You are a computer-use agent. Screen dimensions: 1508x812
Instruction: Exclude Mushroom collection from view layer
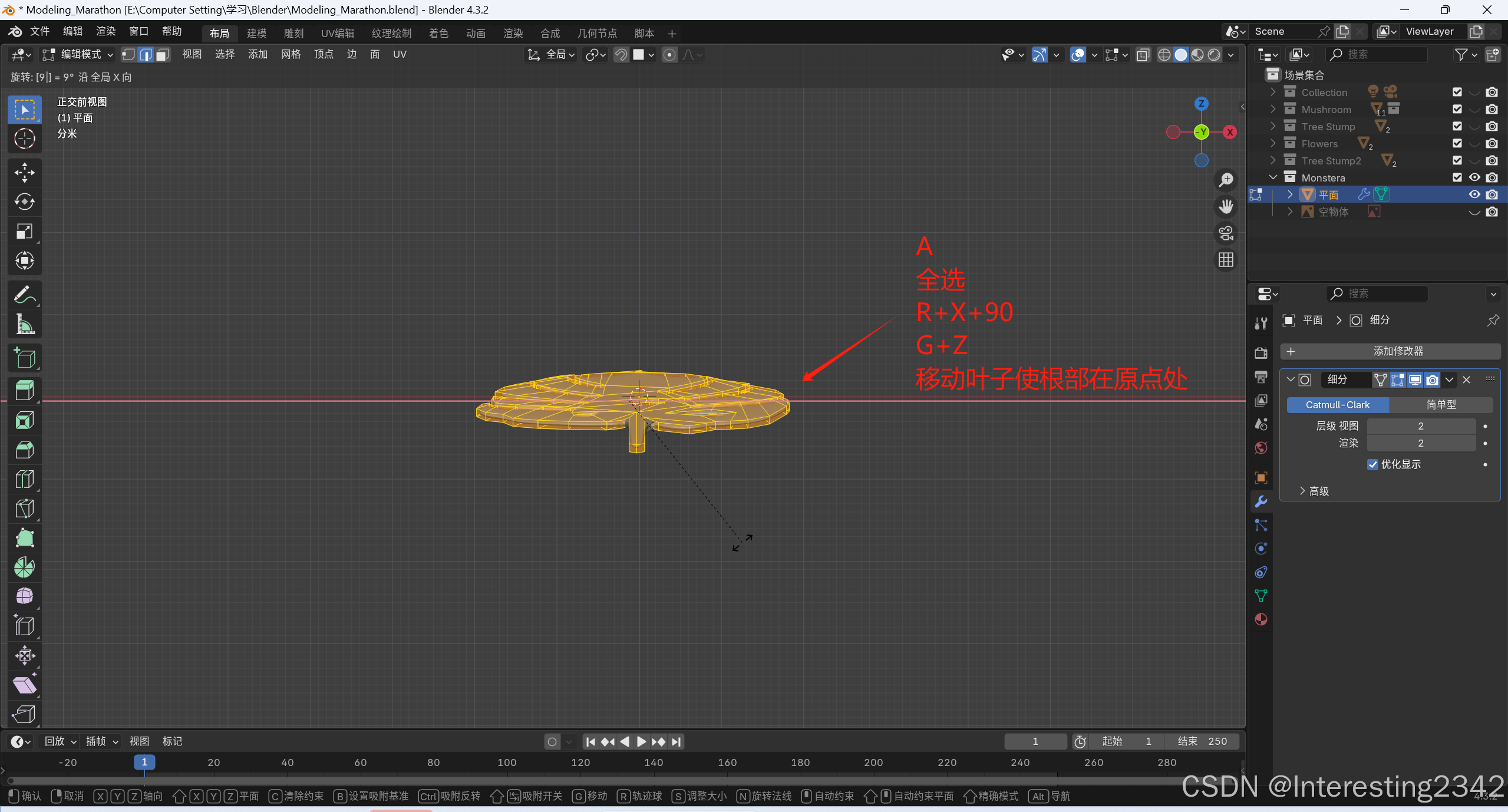[x=1457, y=110]
